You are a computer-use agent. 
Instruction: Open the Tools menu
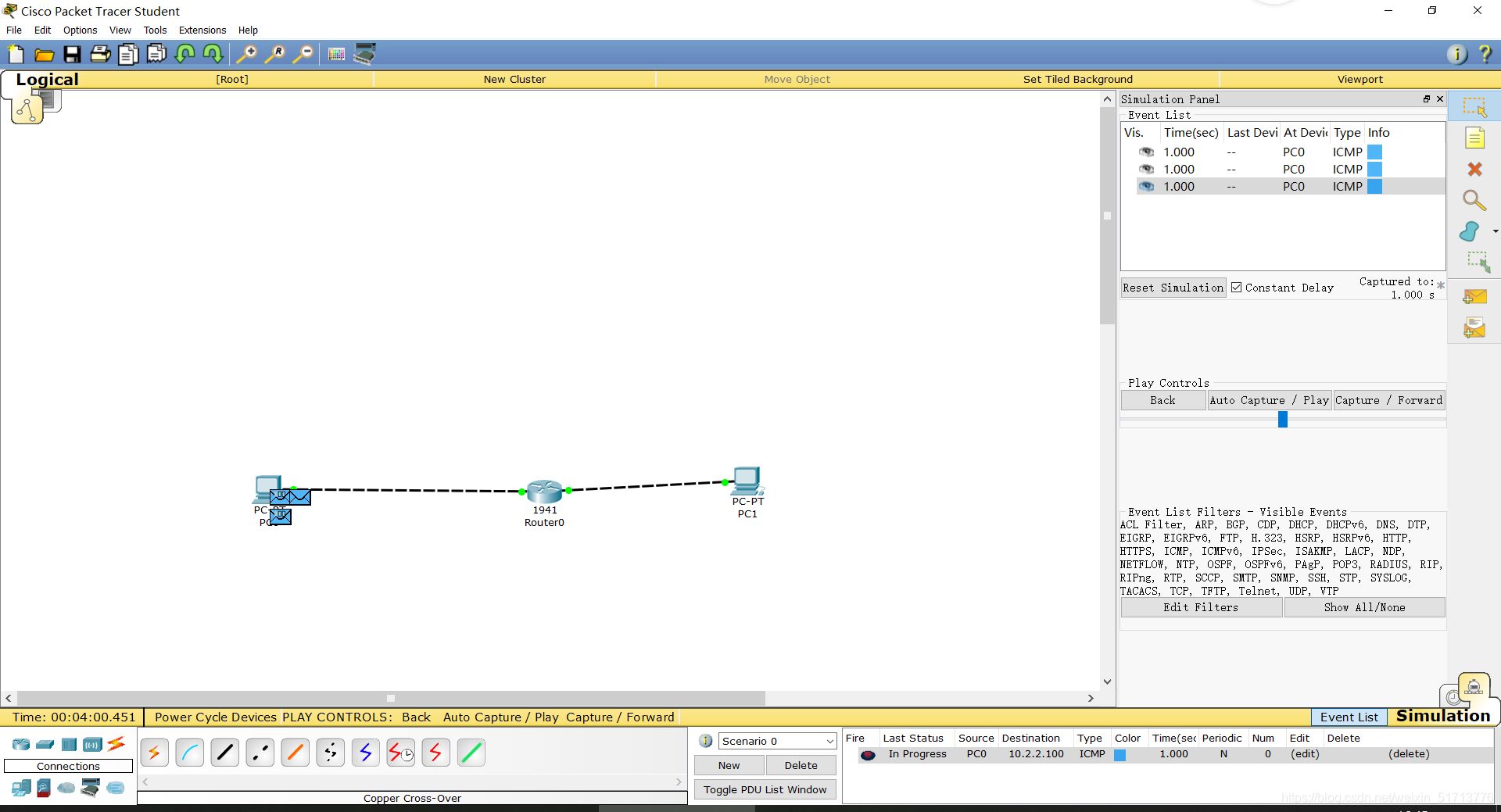pos(155,30)
